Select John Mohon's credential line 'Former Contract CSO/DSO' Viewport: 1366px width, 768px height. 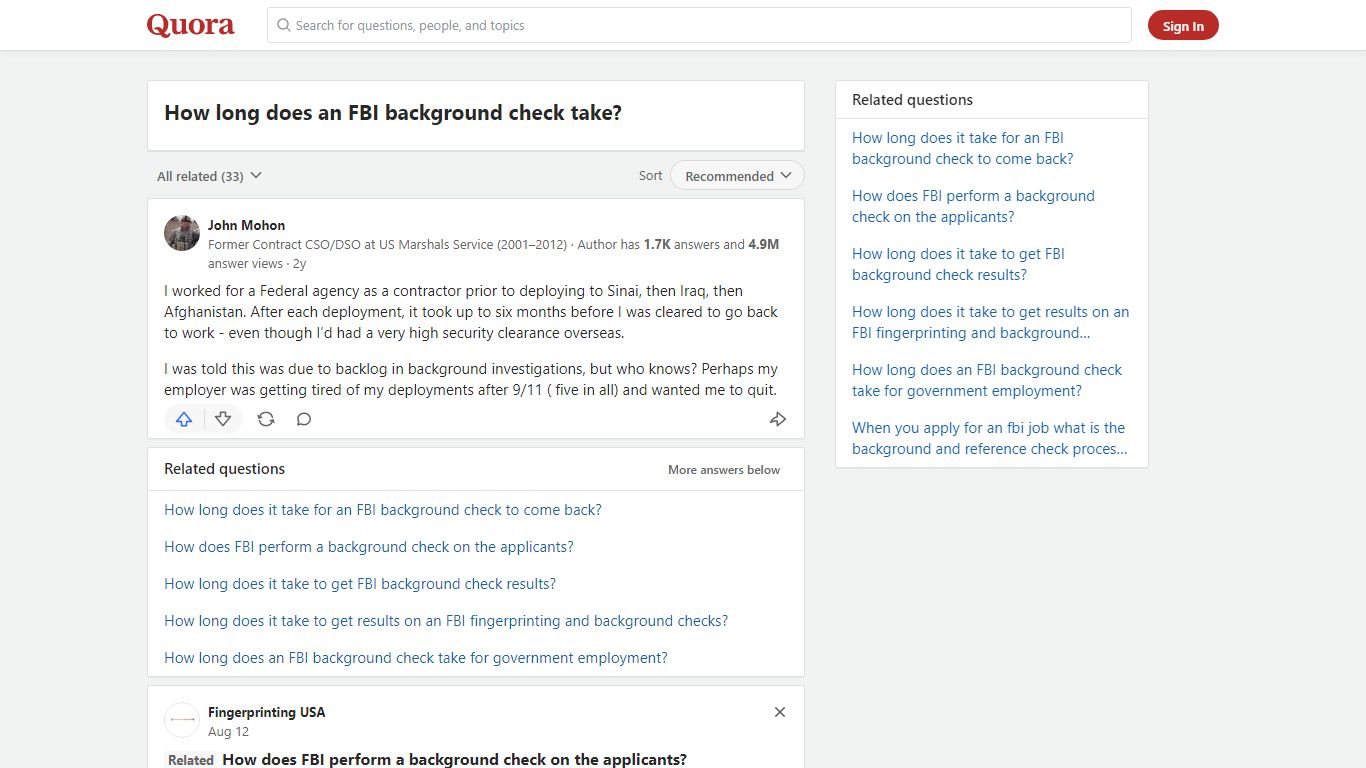tap(387, 244)
